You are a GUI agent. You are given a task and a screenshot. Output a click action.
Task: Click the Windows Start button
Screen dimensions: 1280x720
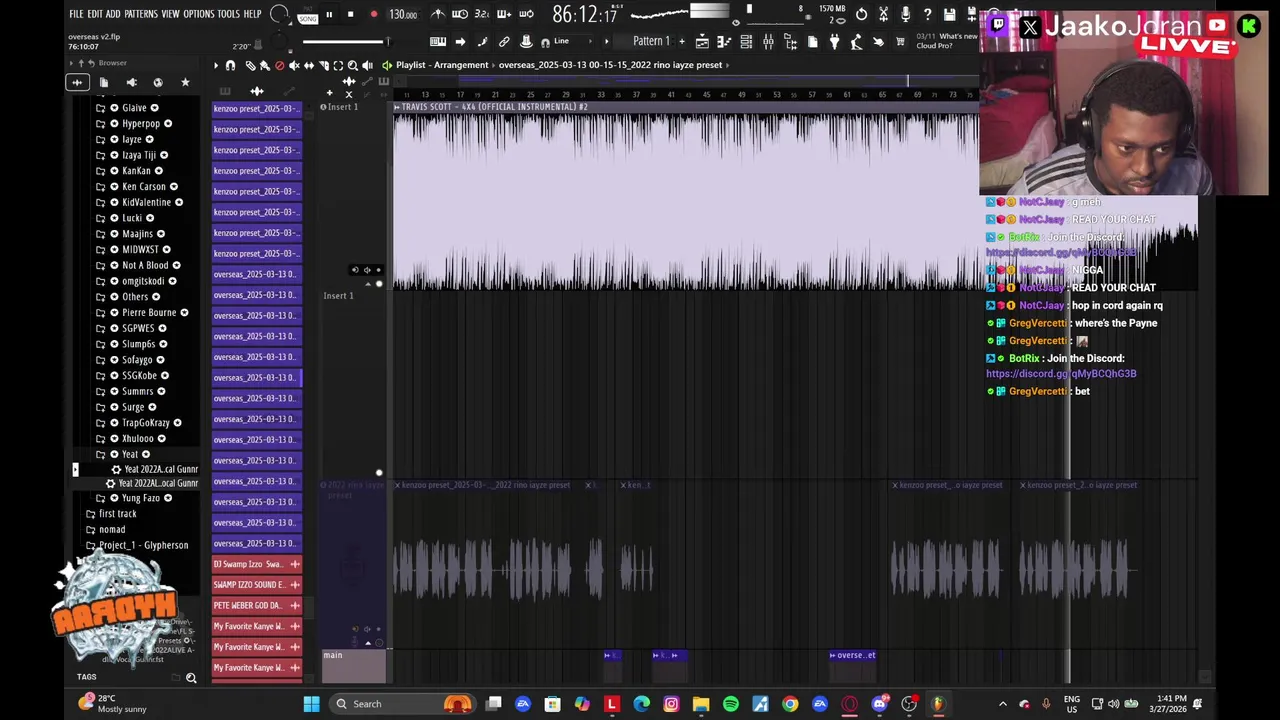[x=311, y=704]
